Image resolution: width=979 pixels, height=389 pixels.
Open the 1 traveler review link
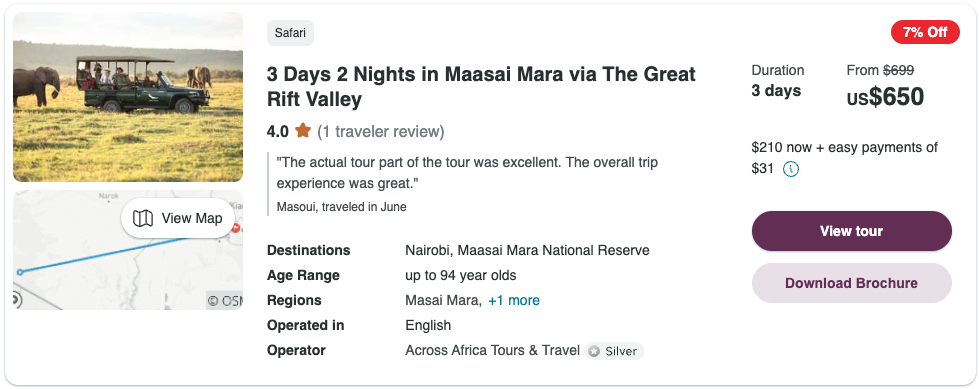(x=381, y=132)
